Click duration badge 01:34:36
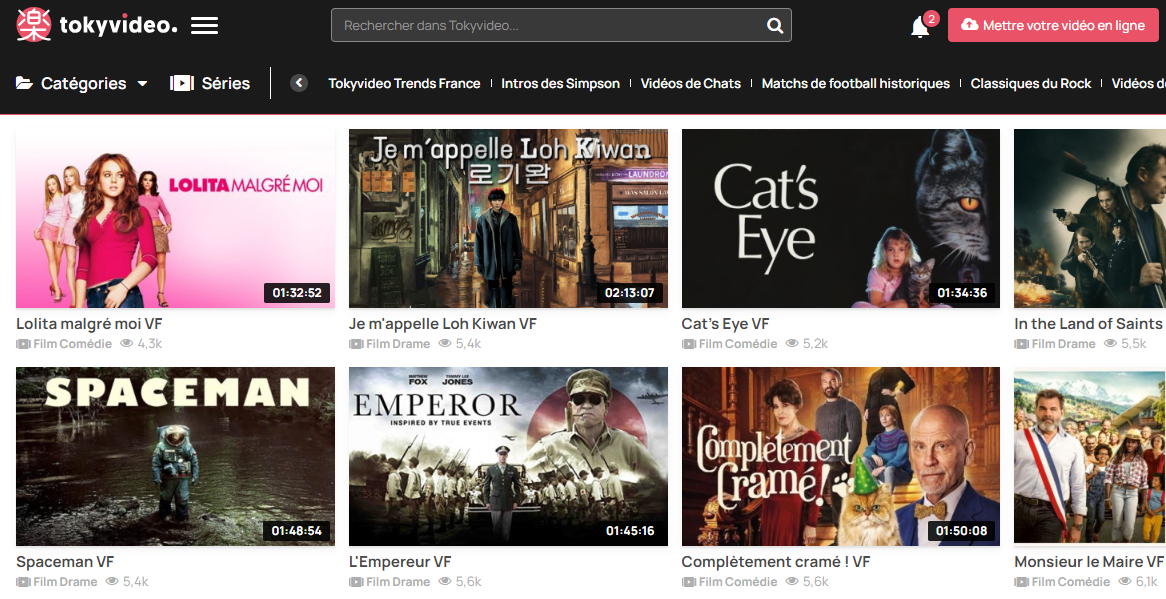1166x599 pixels. (962, 293)
